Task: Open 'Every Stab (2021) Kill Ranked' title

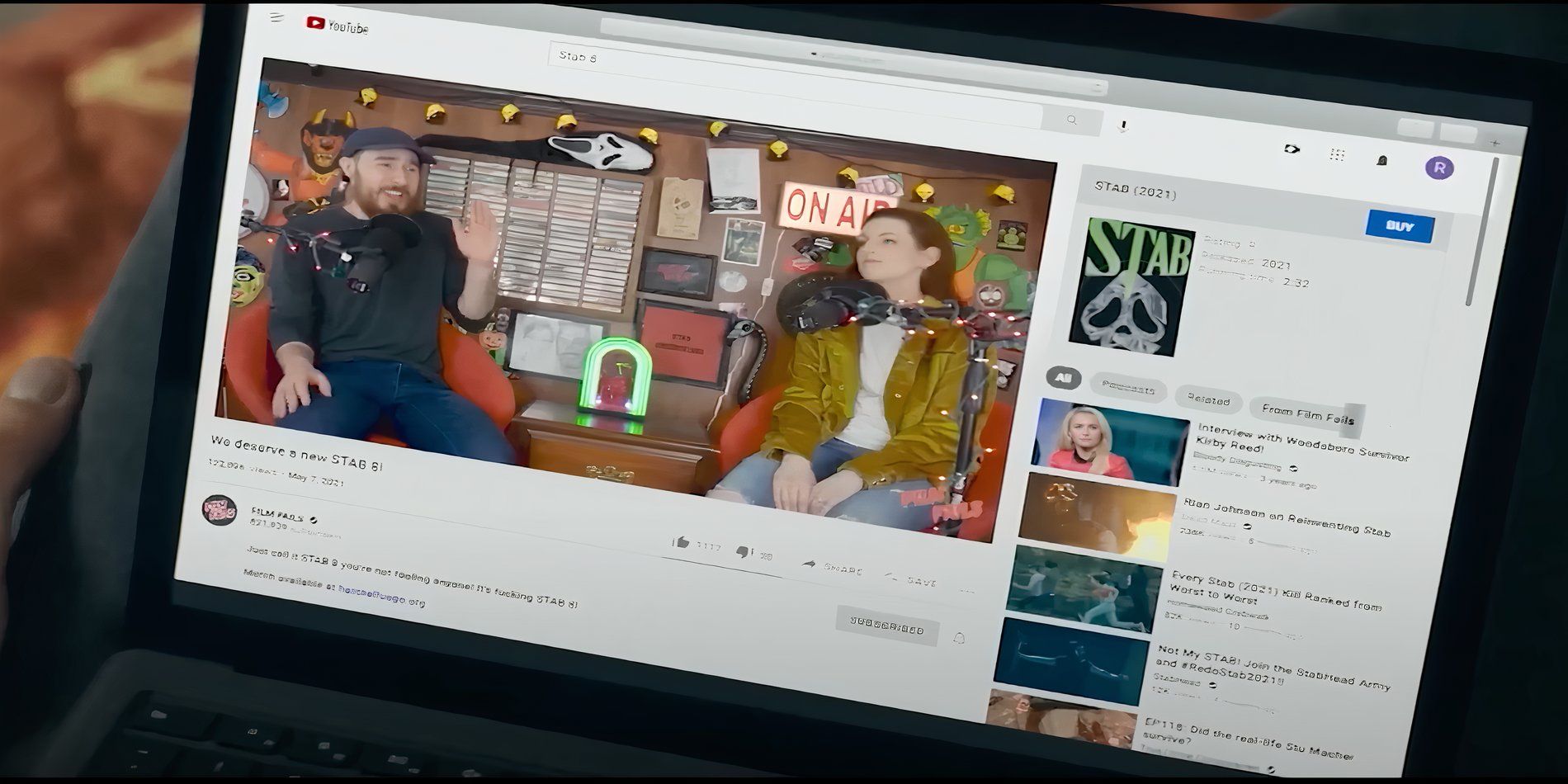Action: 1275,590
